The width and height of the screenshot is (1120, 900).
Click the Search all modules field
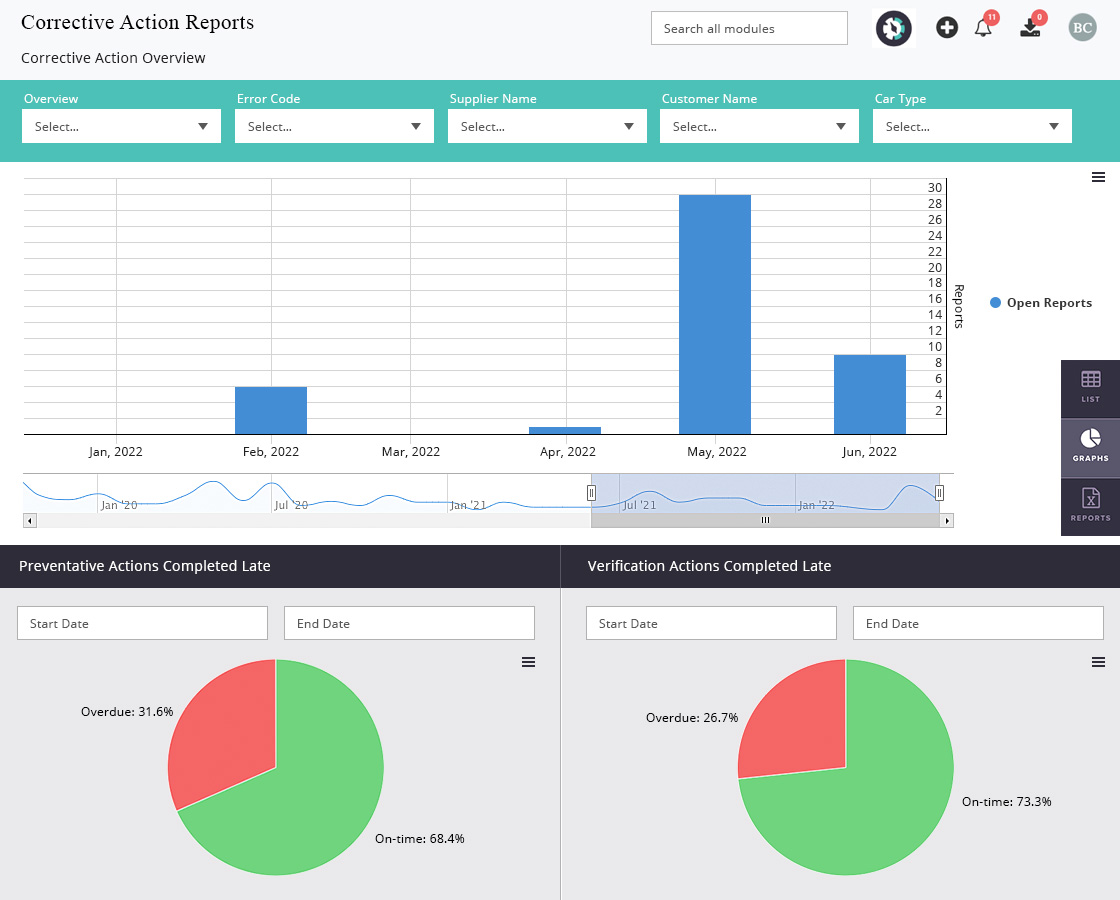tap(749, 28)
